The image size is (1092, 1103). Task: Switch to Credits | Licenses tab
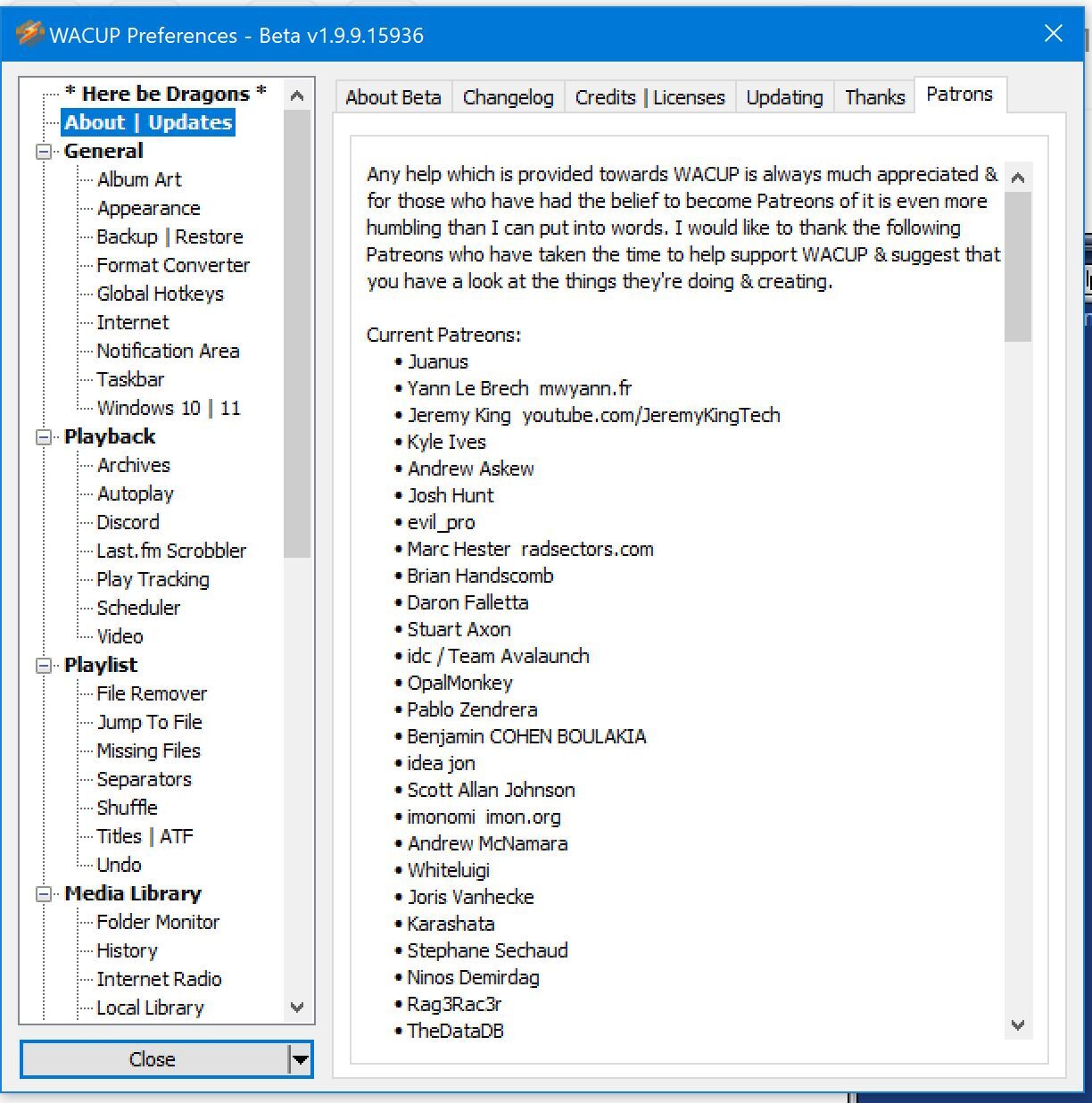point(650,97)
